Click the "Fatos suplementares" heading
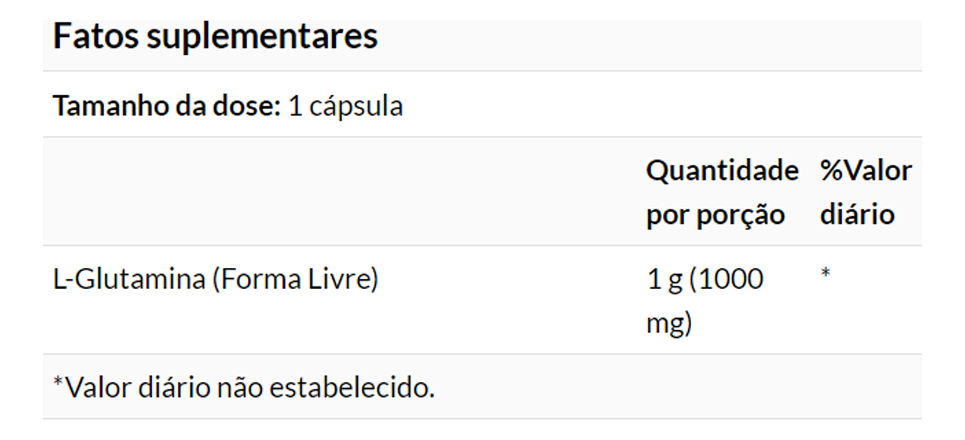 (215, 37)
